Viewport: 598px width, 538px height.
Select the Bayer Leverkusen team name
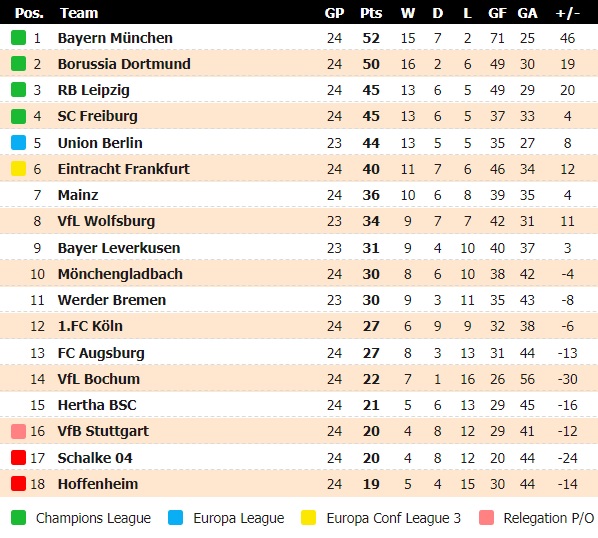[119, 248]
